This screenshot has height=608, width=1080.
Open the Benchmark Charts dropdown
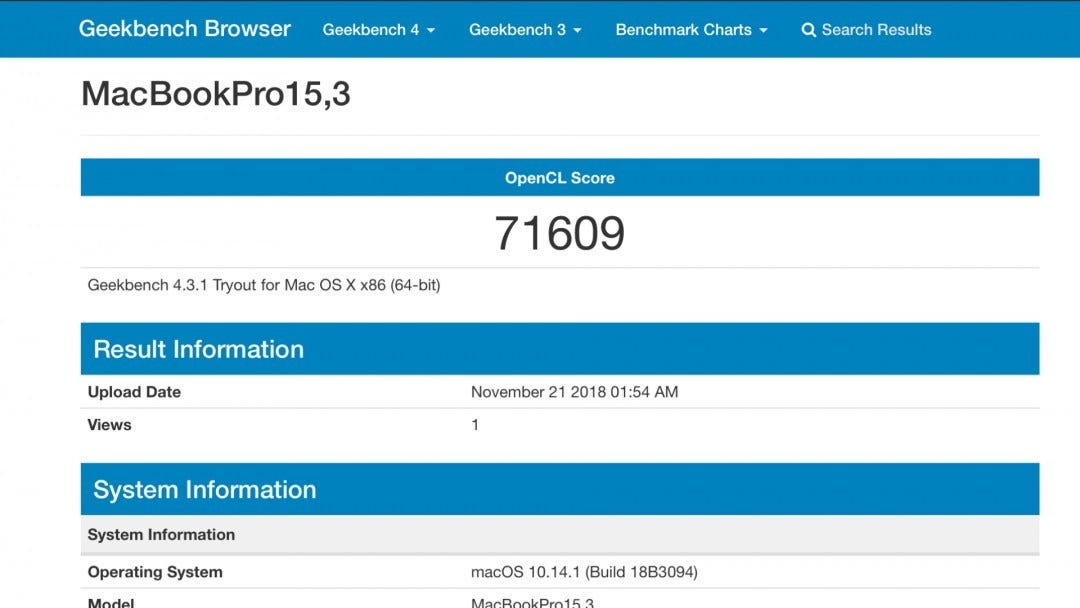tap(691, 30)
